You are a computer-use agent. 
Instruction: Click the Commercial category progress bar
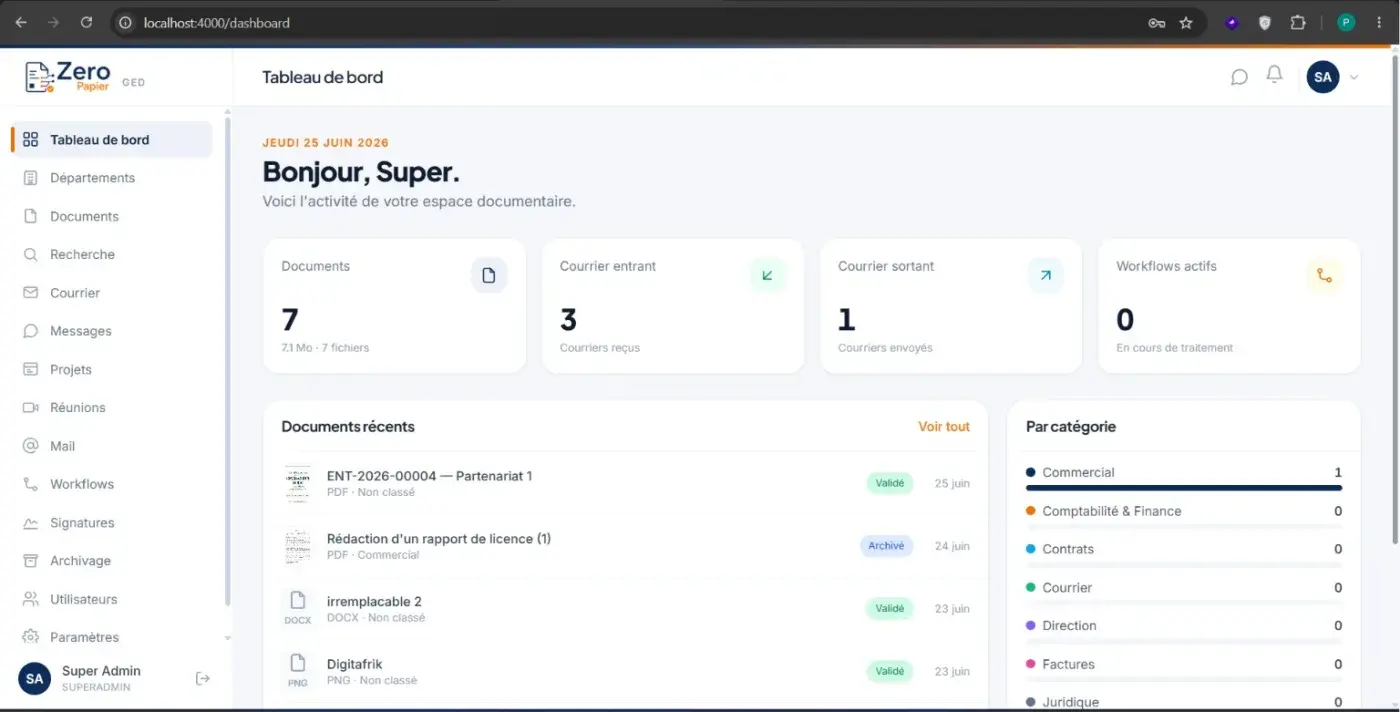click(1184, 488)
